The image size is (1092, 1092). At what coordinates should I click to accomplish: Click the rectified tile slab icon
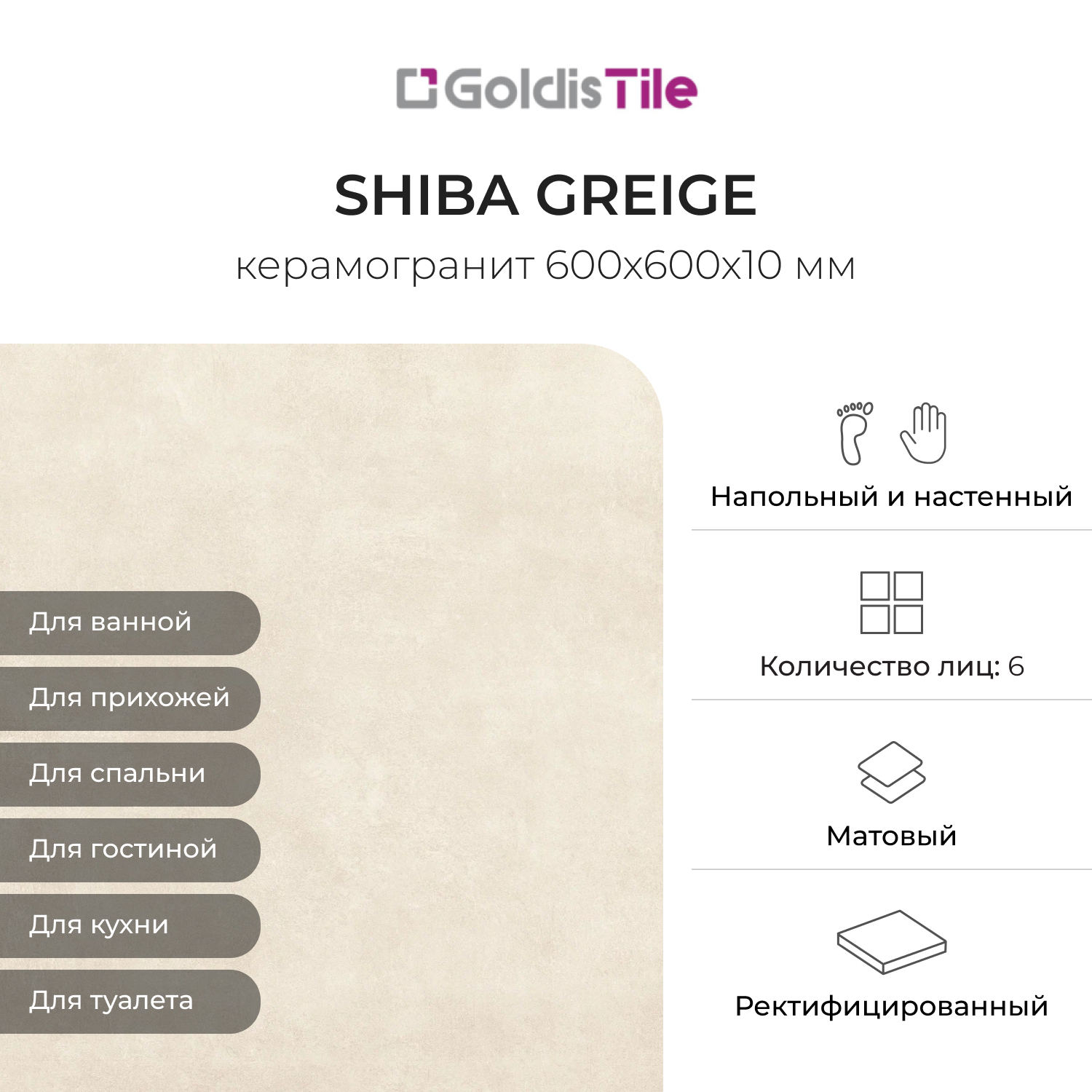[891, 941]
